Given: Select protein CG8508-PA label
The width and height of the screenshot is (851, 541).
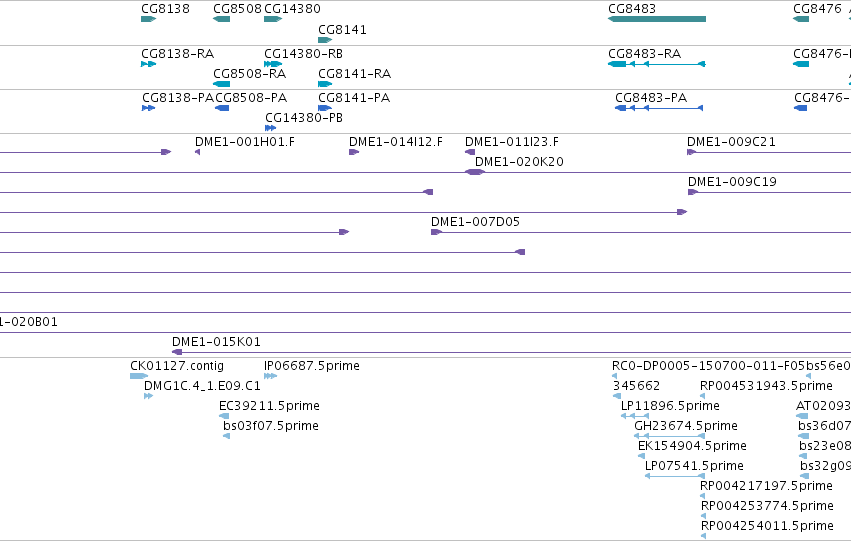Looking at the screenshot, I should 251,98.
